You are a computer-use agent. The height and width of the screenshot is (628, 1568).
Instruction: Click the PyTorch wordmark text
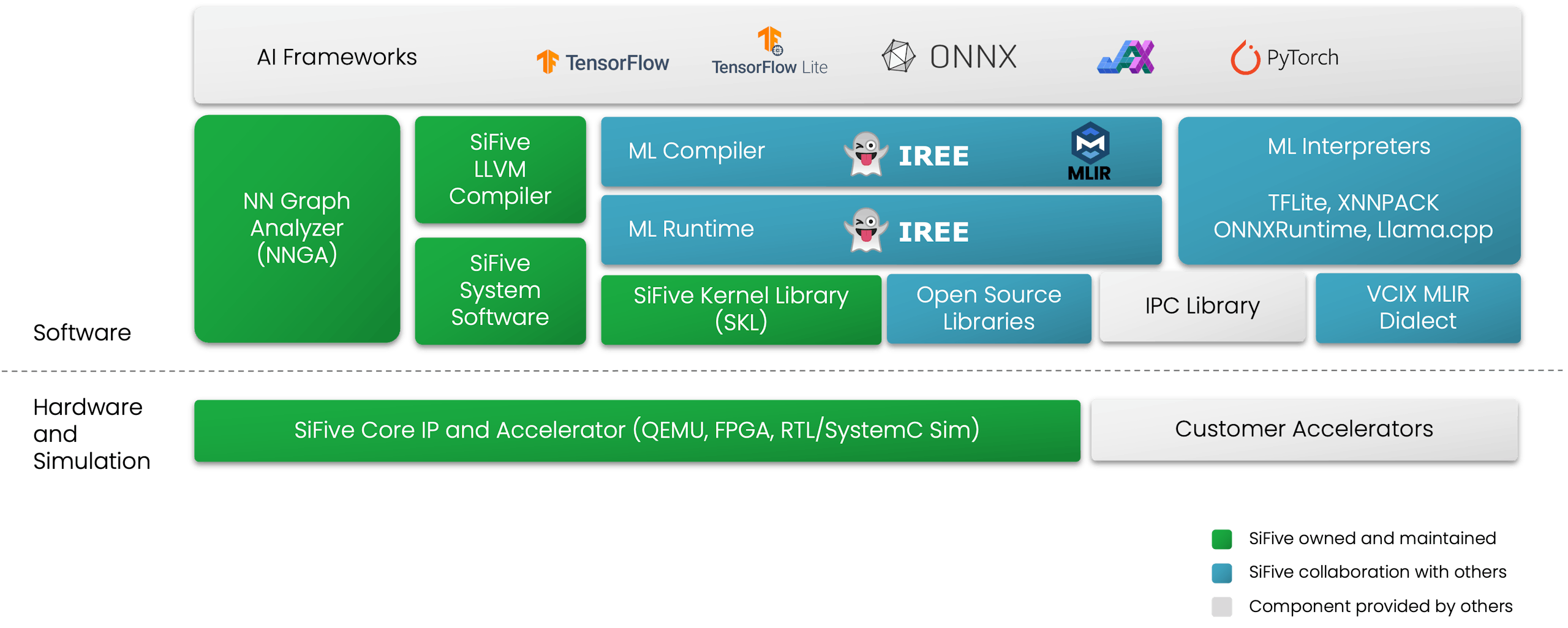[1302, 58]
